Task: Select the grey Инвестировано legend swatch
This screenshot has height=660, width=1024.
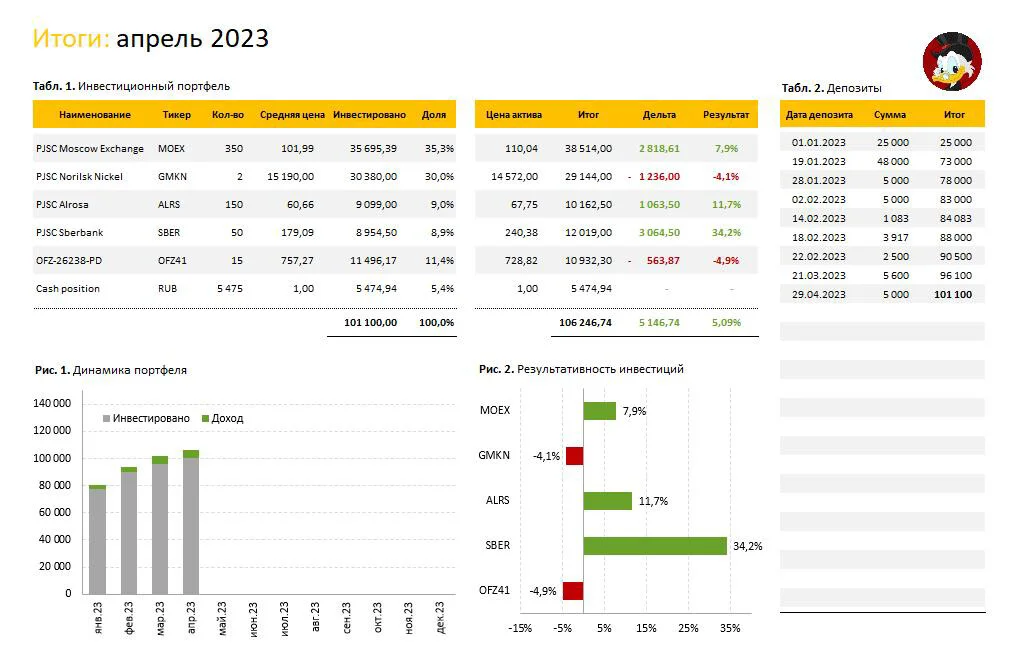Action: (x=106, y=418)
